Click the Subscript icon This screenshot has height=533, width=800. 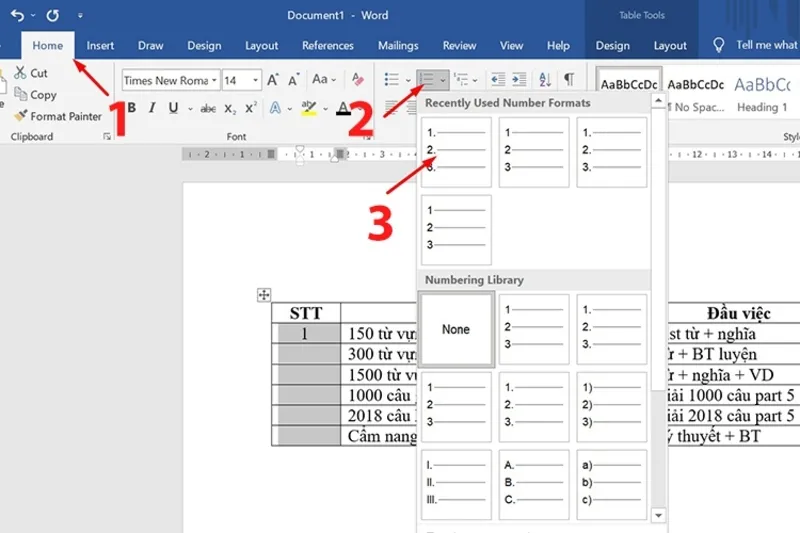230,108
